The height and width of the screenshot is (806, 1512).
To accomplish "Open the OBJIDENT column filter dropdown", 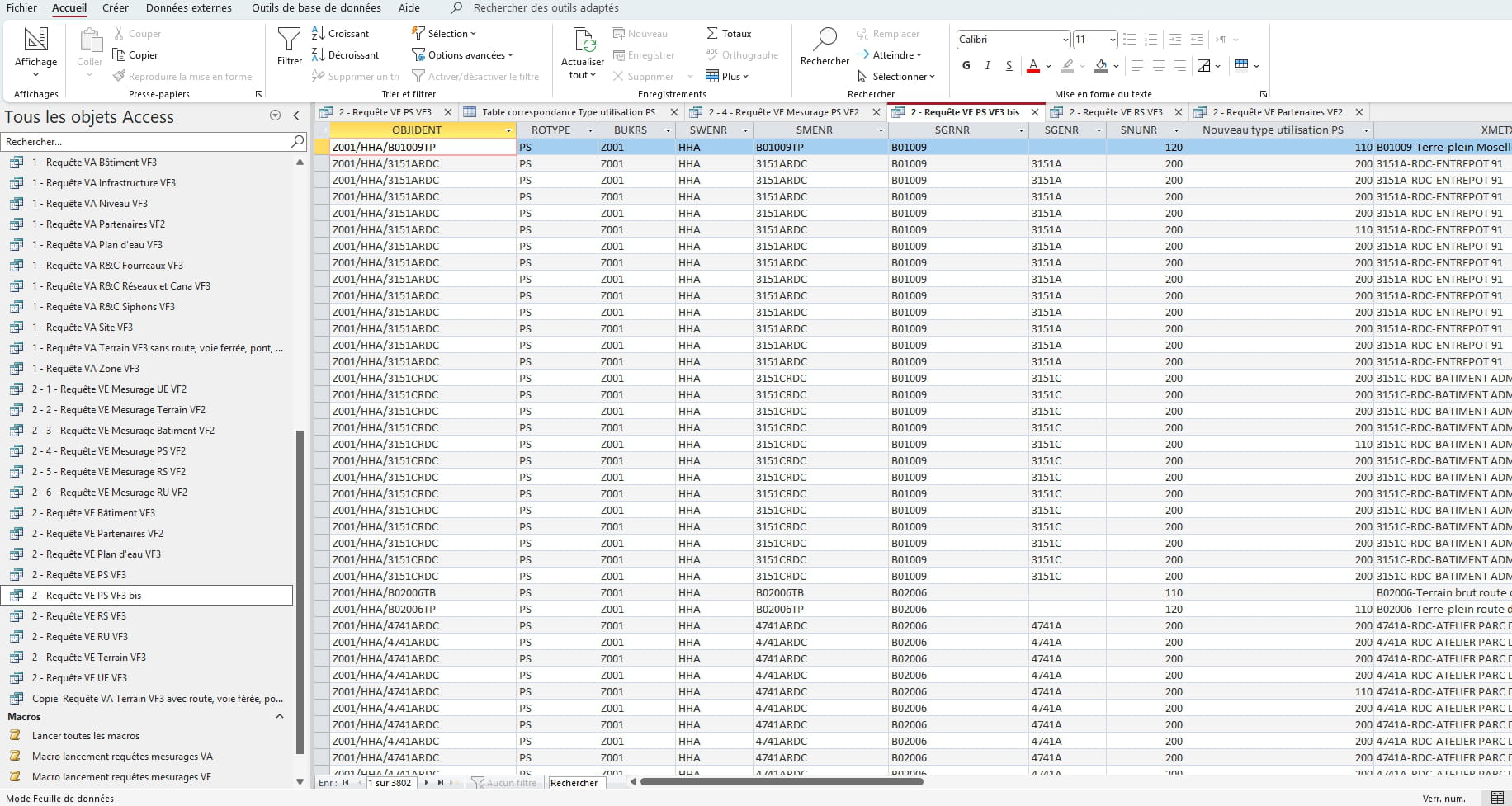I will [x=508, y=130].
